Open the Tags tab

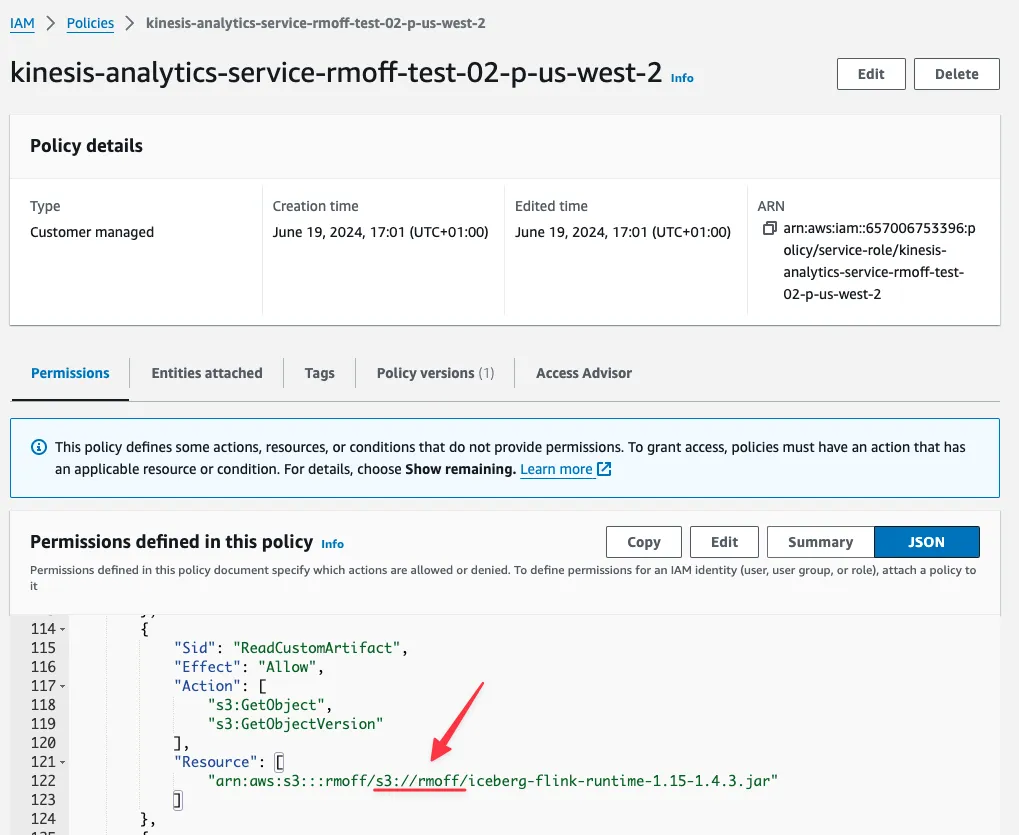click(320, 373)
